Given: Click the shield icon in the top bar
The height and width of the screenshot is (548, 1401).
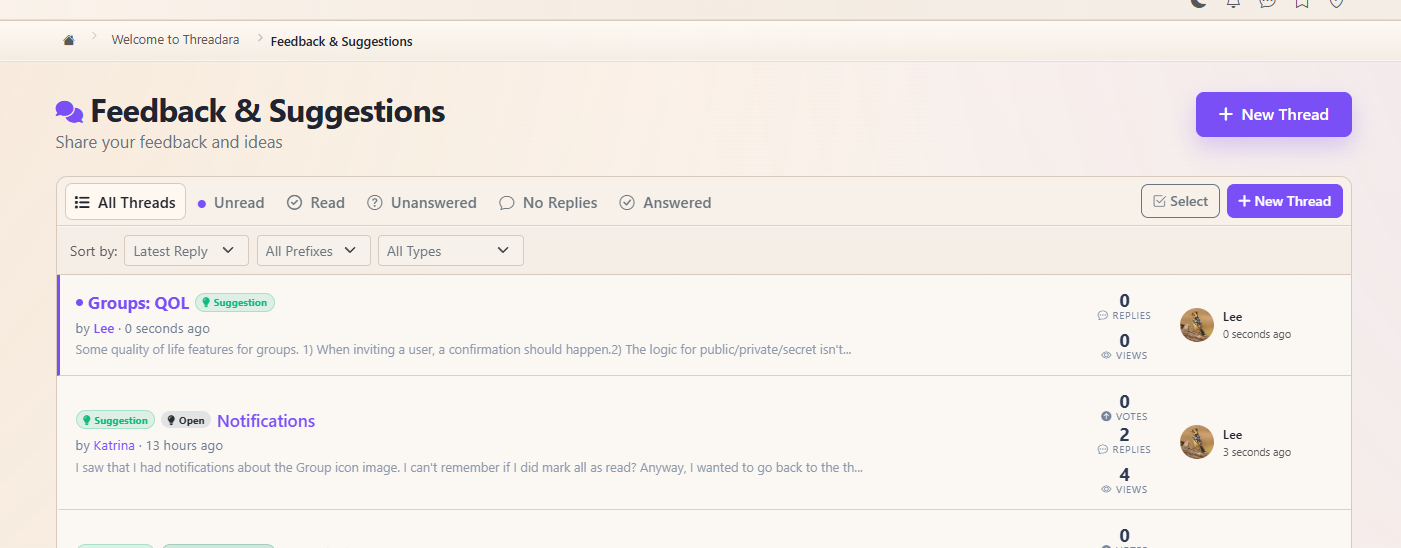Looking at the screenshot, I should click(1336, 3).
